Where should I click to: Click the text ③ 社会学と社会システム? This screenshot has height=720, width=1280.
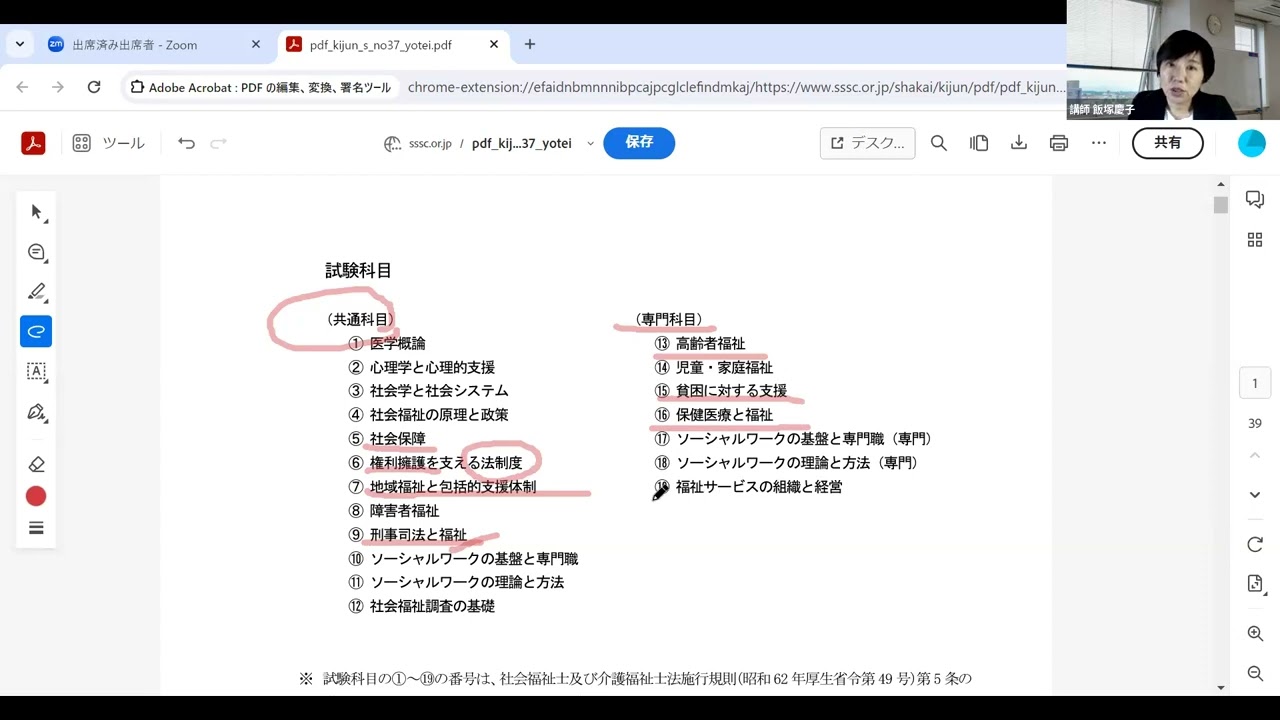428,391
